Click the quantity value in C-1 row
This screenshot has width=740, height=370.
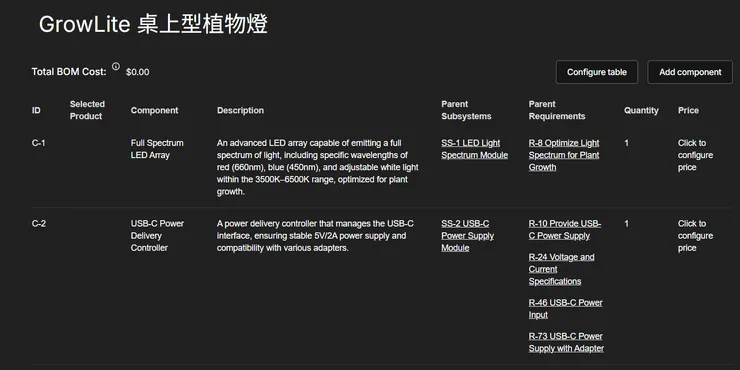[x=626, y=143]
